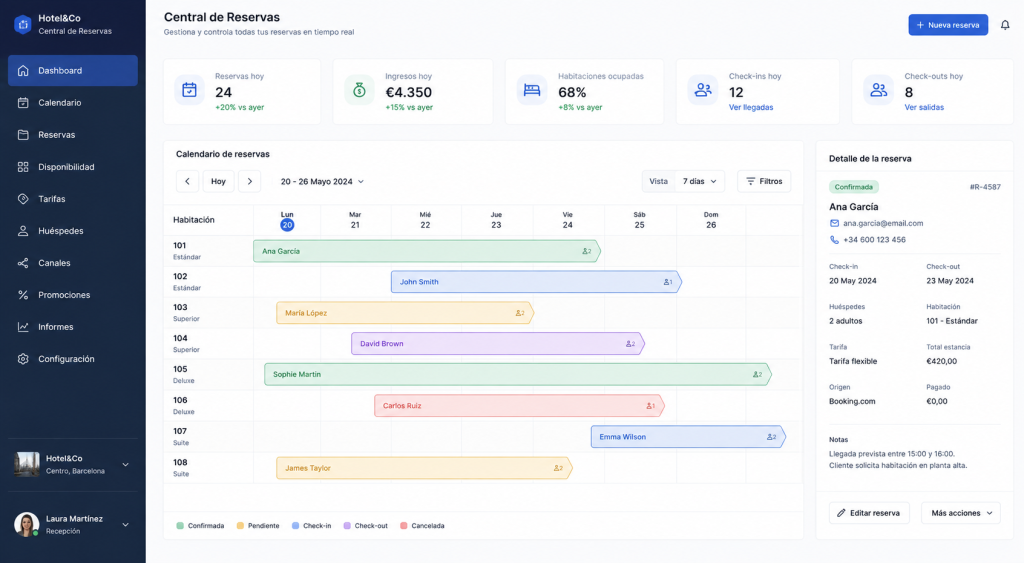Click the phone icon next to +34 600 123 456
1024x563 pixels.
pos(834,240)
